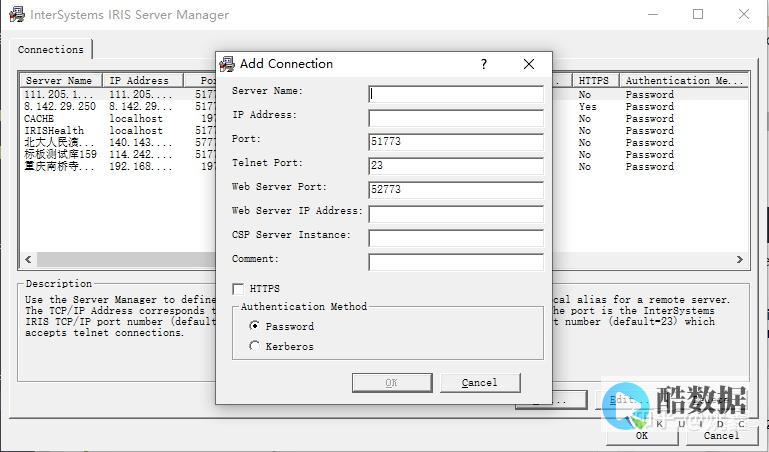Screen dimensions: 769x452
Task: Click the Server Name input field
Action: 456,94
